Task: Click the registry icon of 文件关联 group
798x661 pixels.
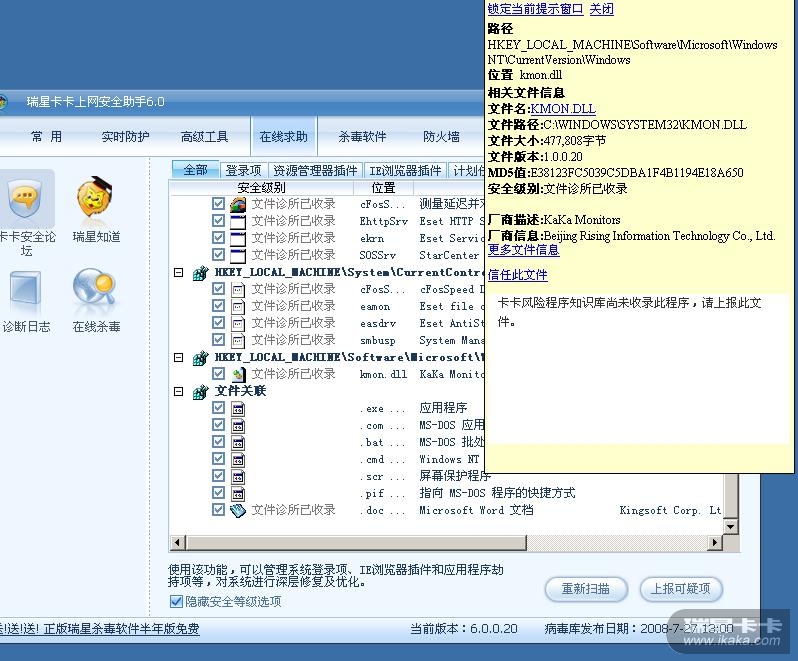Action: [201, 392]
